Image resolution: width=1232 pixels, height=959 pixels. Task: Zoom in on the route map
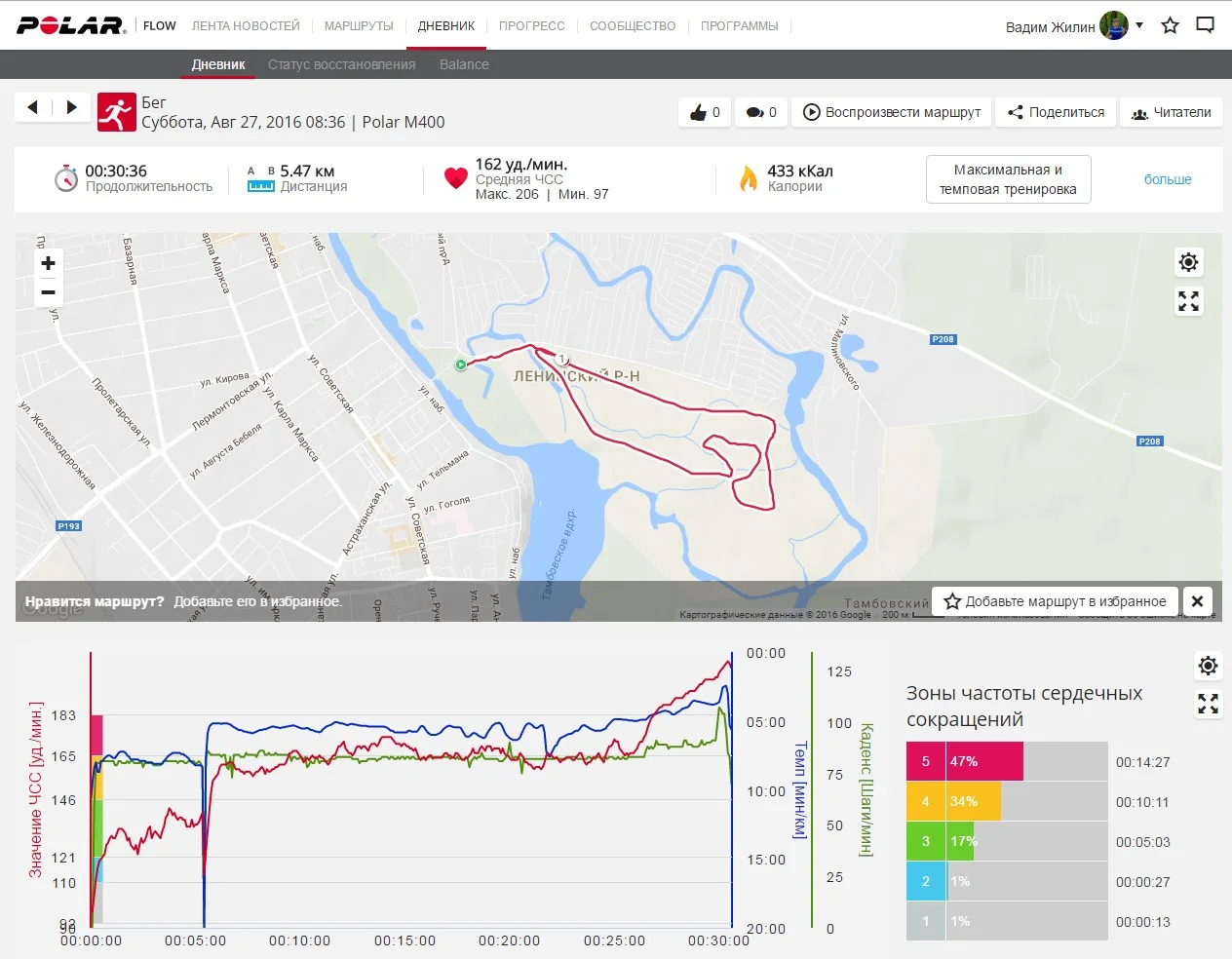(48, 263)
